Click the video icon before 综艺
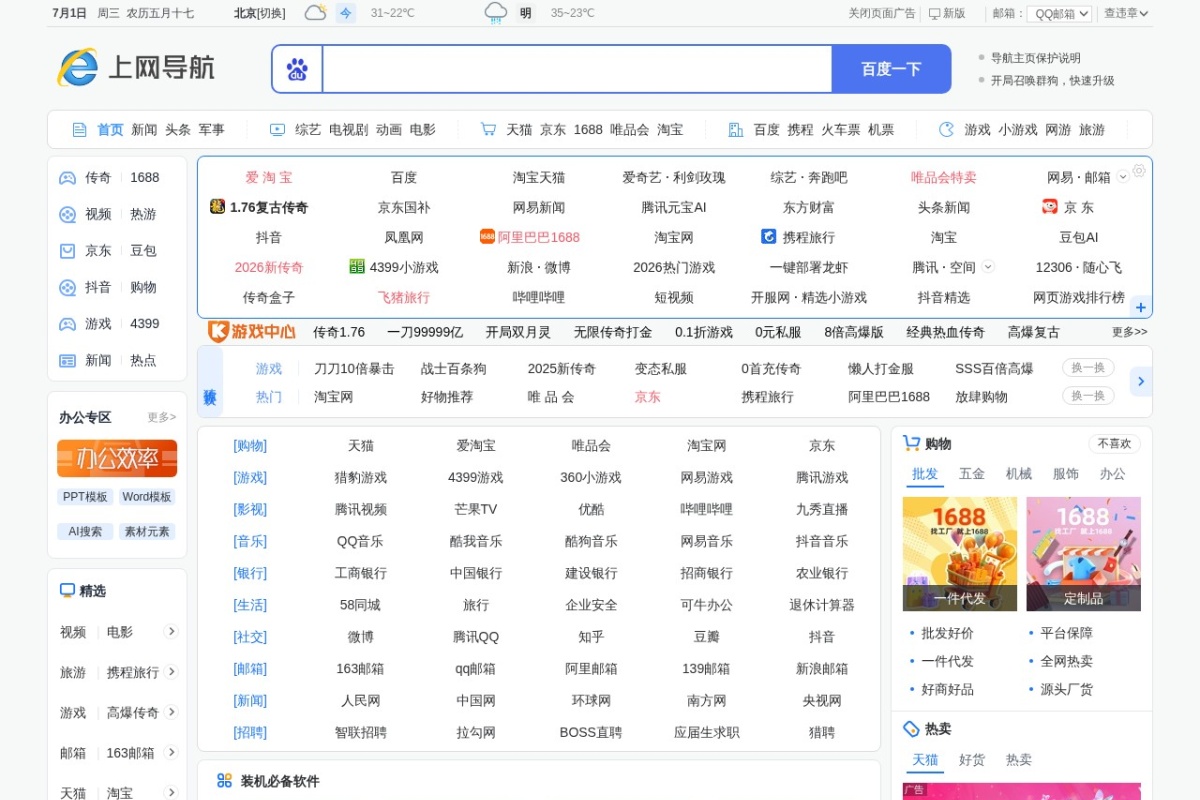1200x800 pixels. tap(278, 130)
